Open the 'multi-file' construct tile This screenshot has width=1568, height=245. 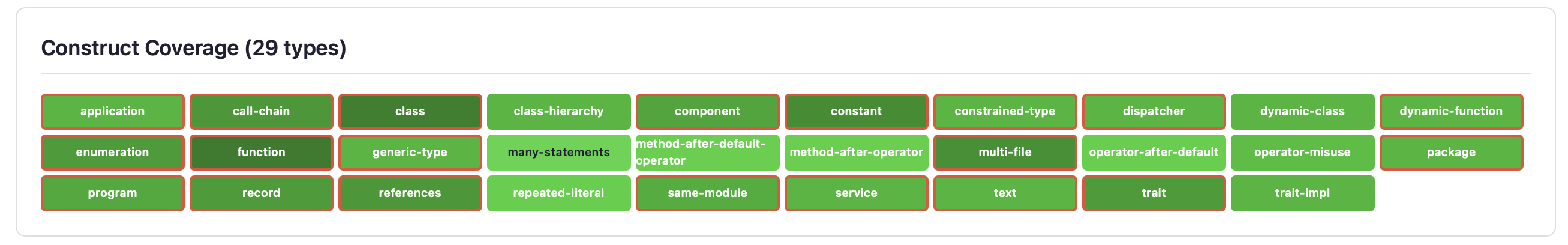tap(1004, 153)
